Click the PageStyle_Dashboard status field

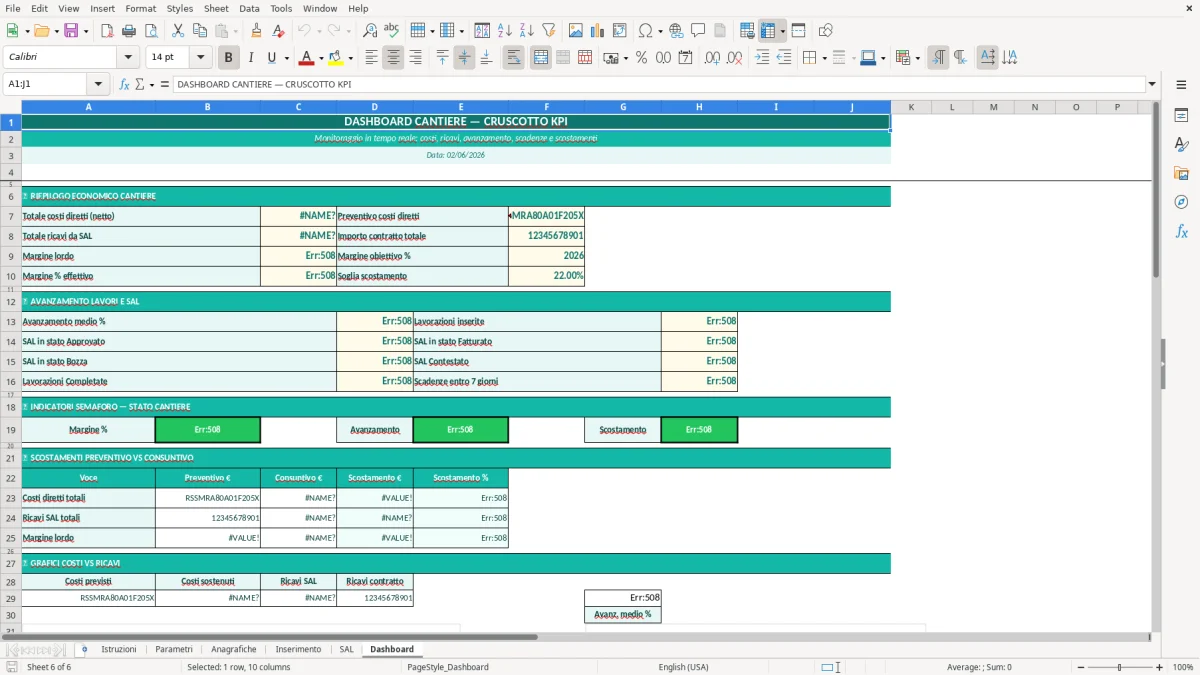click(x=448, y=667)
